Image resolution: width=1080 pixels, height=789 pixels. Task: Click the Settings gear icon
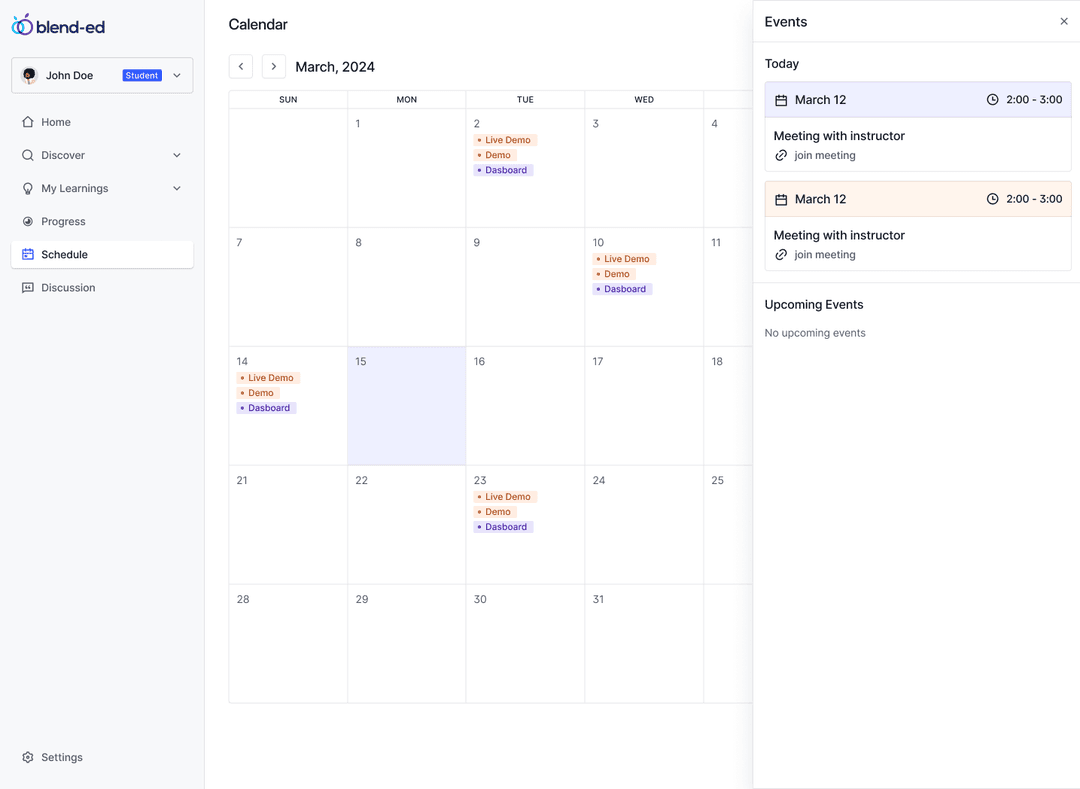point(28,757)
